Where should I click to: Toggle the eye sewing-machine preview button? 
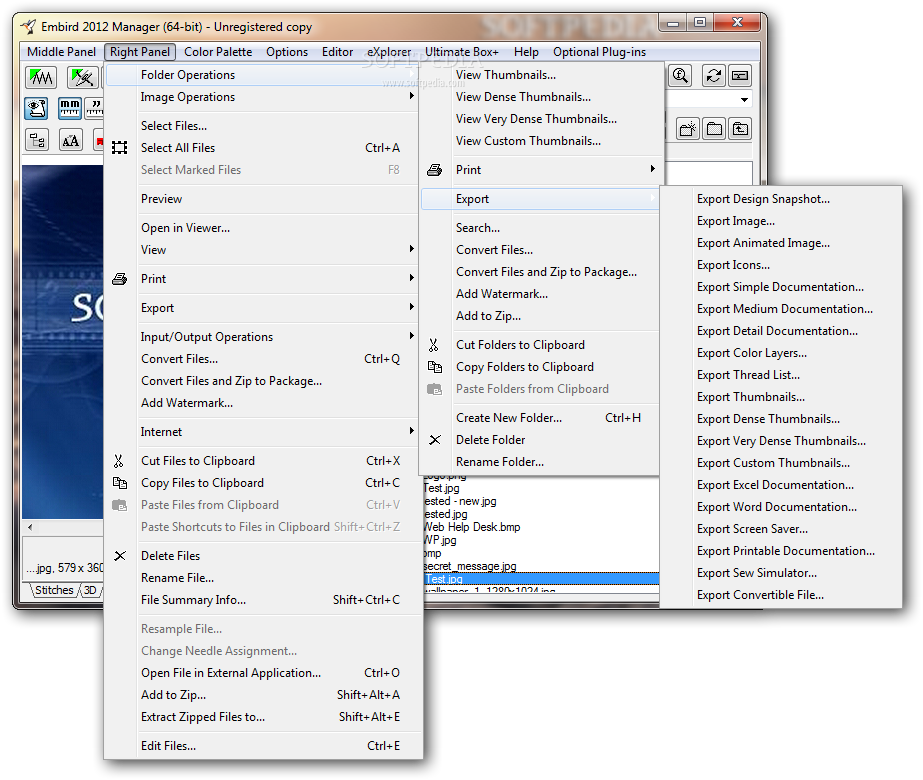click(x=36, y=108)
